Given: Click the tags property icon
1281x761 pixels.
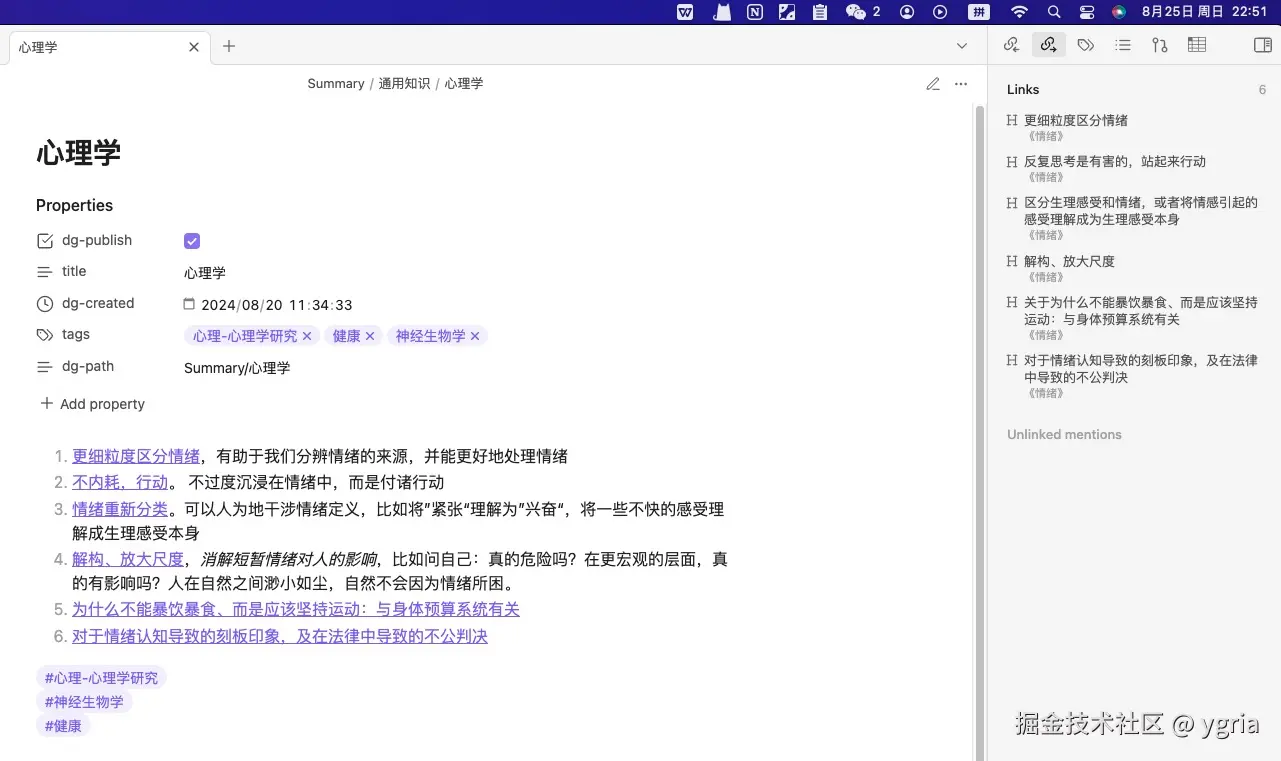Looking at the screenshot, I should [44, 335].
